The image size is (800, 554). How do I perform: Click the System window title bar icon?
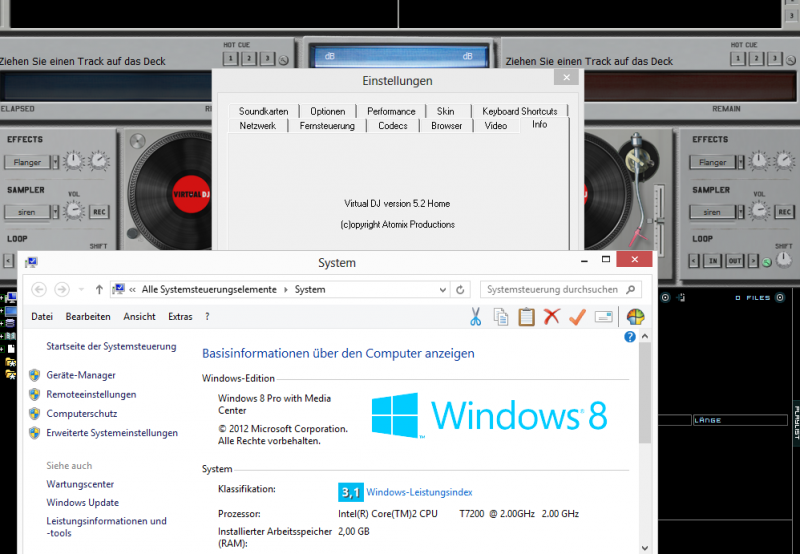click(x=31, y=262)
